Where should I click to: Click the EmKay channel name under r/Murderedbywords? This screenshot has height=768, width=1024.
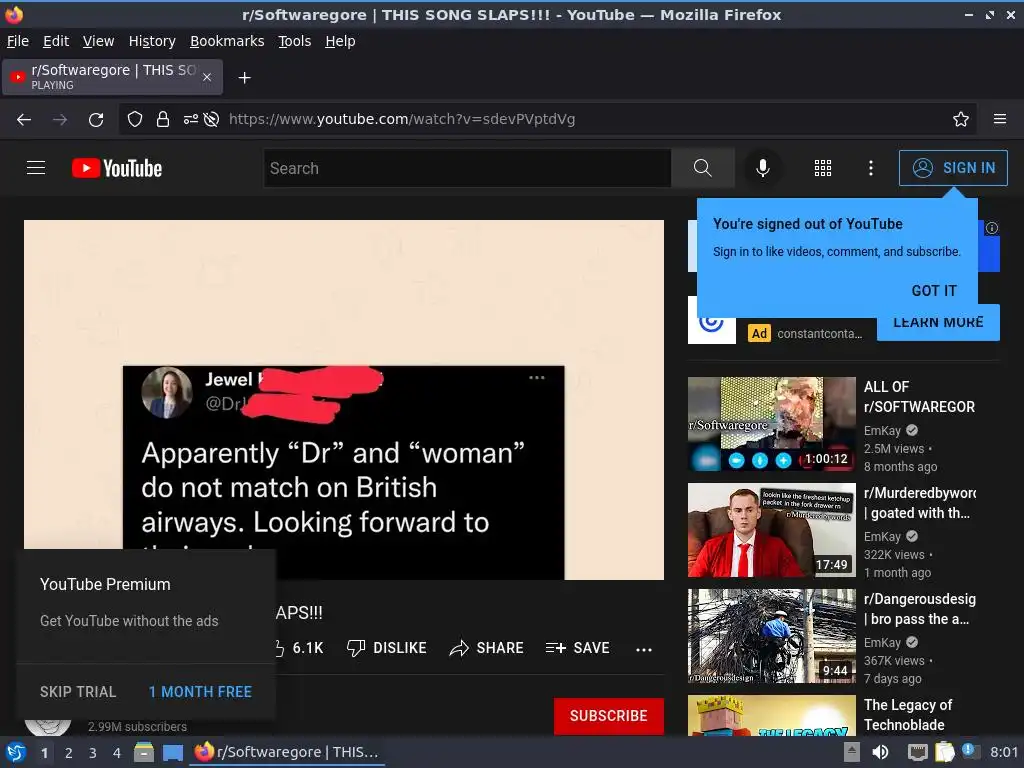coord(882,537)
